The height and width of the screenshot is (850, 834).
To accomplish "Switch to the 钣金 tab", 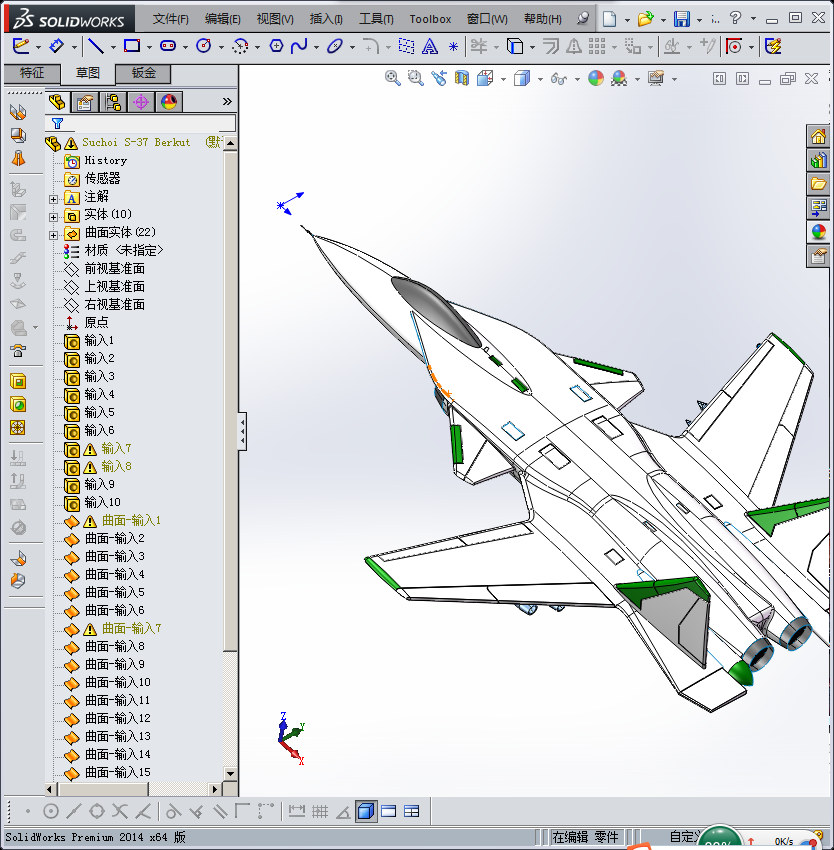I will click(x=143, y=73).
